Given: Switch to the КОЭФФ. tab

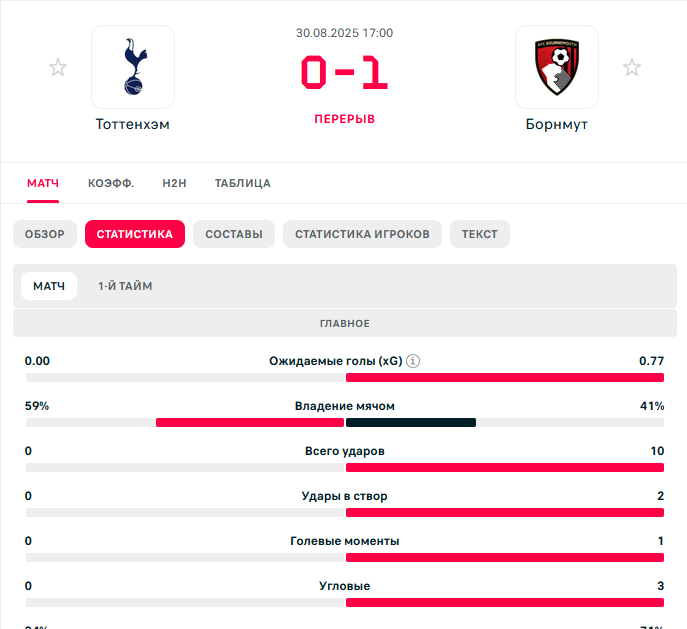Looking at the screenshot, I should 111,183.
